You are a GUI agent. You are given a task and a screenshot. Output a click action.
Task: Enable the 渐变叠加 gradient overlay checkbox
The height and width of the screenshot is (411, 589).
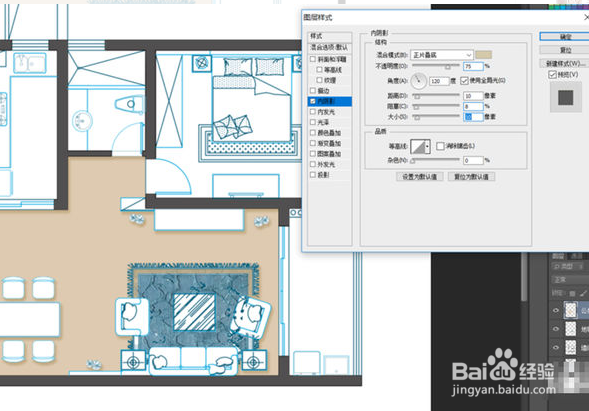313,143
